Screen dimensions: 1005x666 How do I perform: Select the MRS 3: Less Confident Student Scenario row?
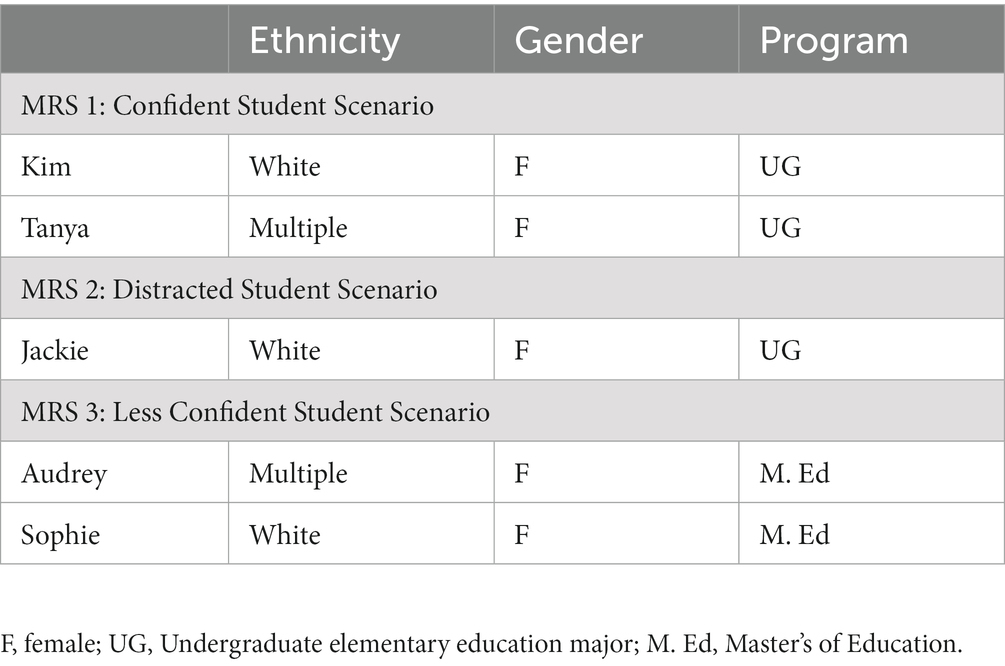pos(502,410)
